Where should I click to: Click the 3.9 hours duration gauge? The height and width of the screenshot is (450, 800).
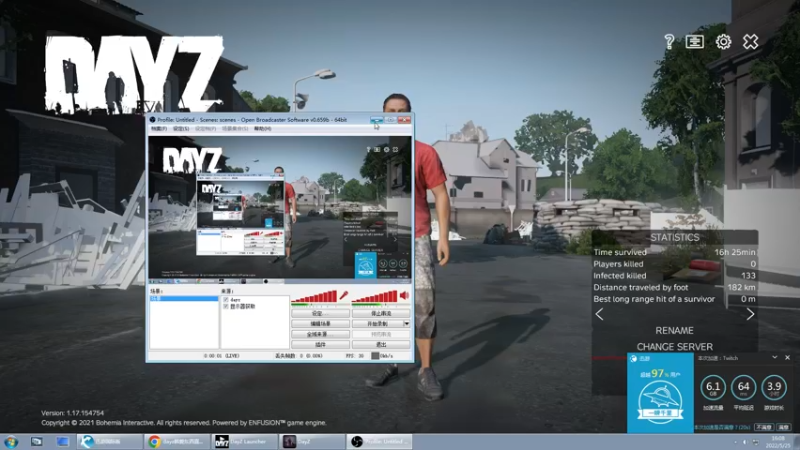click(774, 388)
